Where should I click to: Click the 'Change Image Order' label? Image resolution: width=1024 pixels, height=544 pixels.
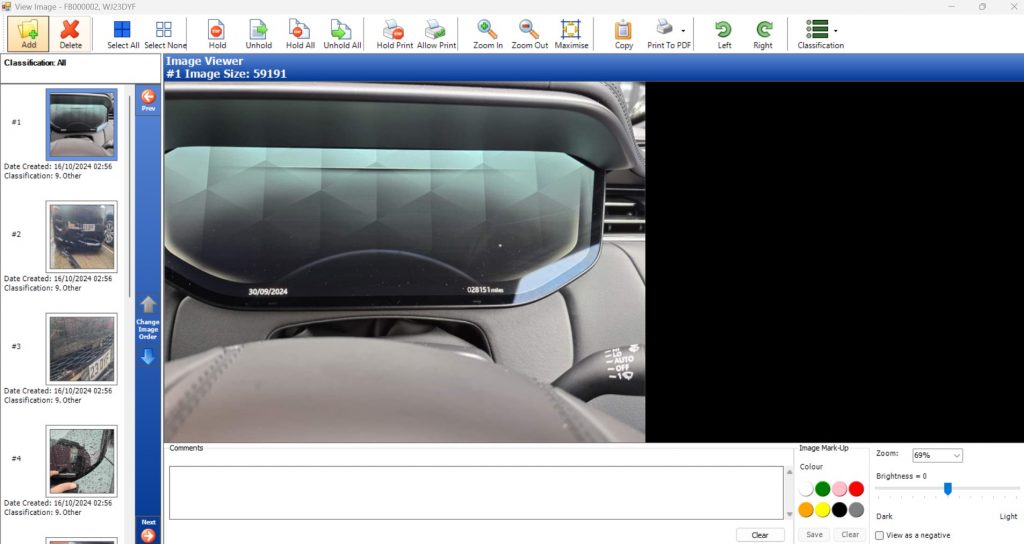[x=148, y=329]
